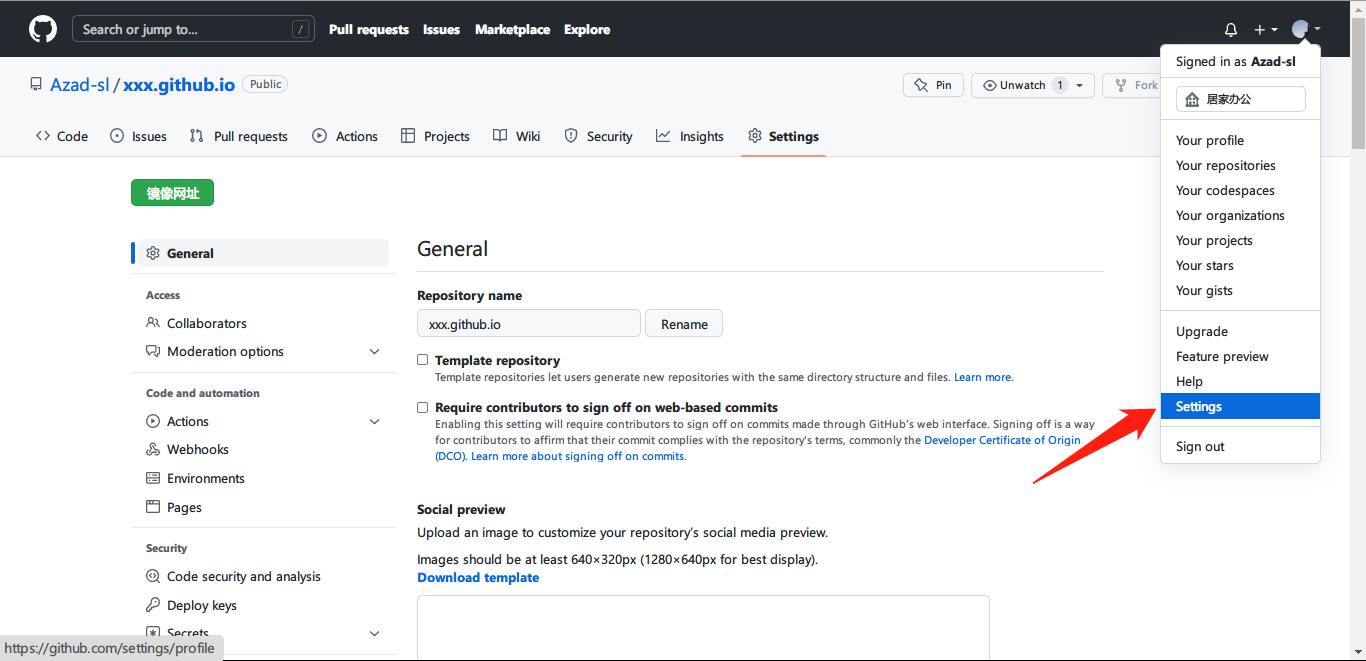This screenshot has height=661, width=1366.
Task: Open 'Learn more about signing off on commits'
Action: [x=578, y=456]
